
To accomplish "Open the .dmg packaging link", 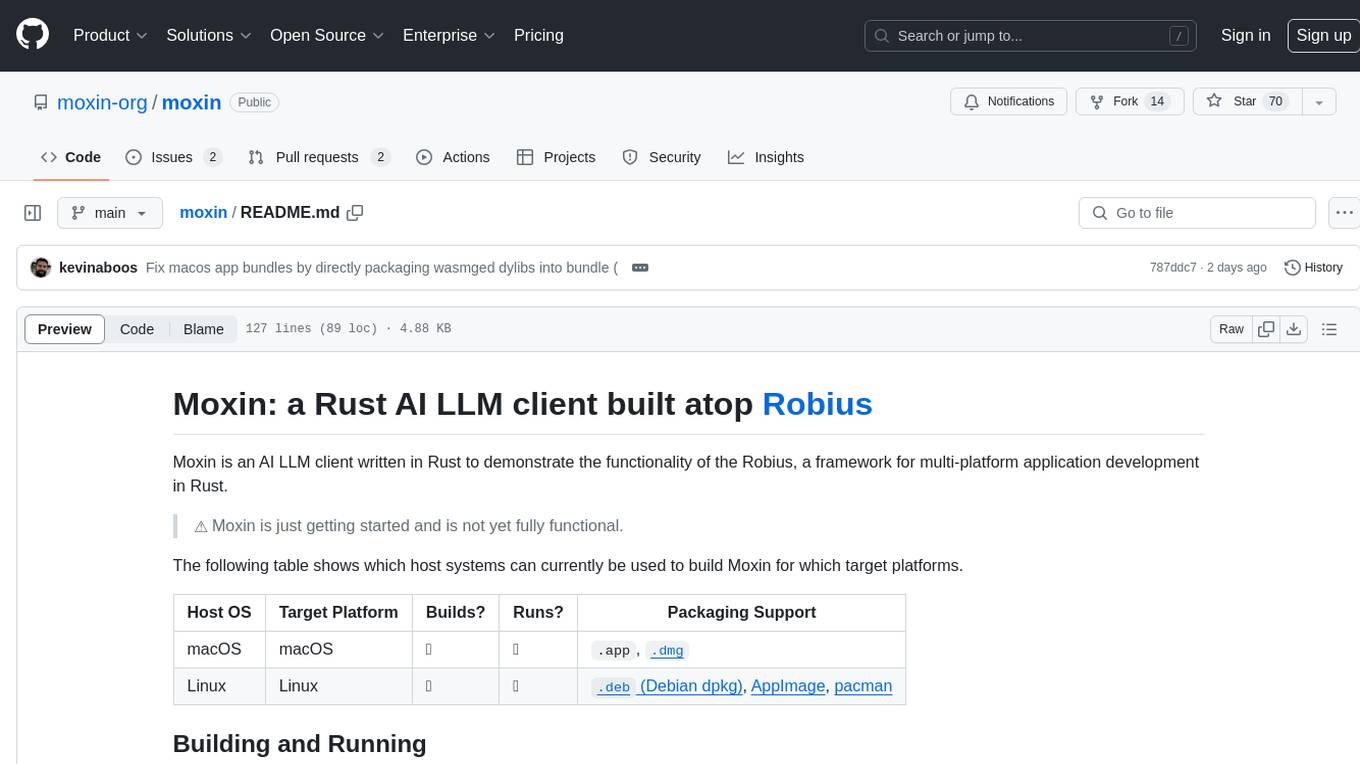I will (667, 650).
